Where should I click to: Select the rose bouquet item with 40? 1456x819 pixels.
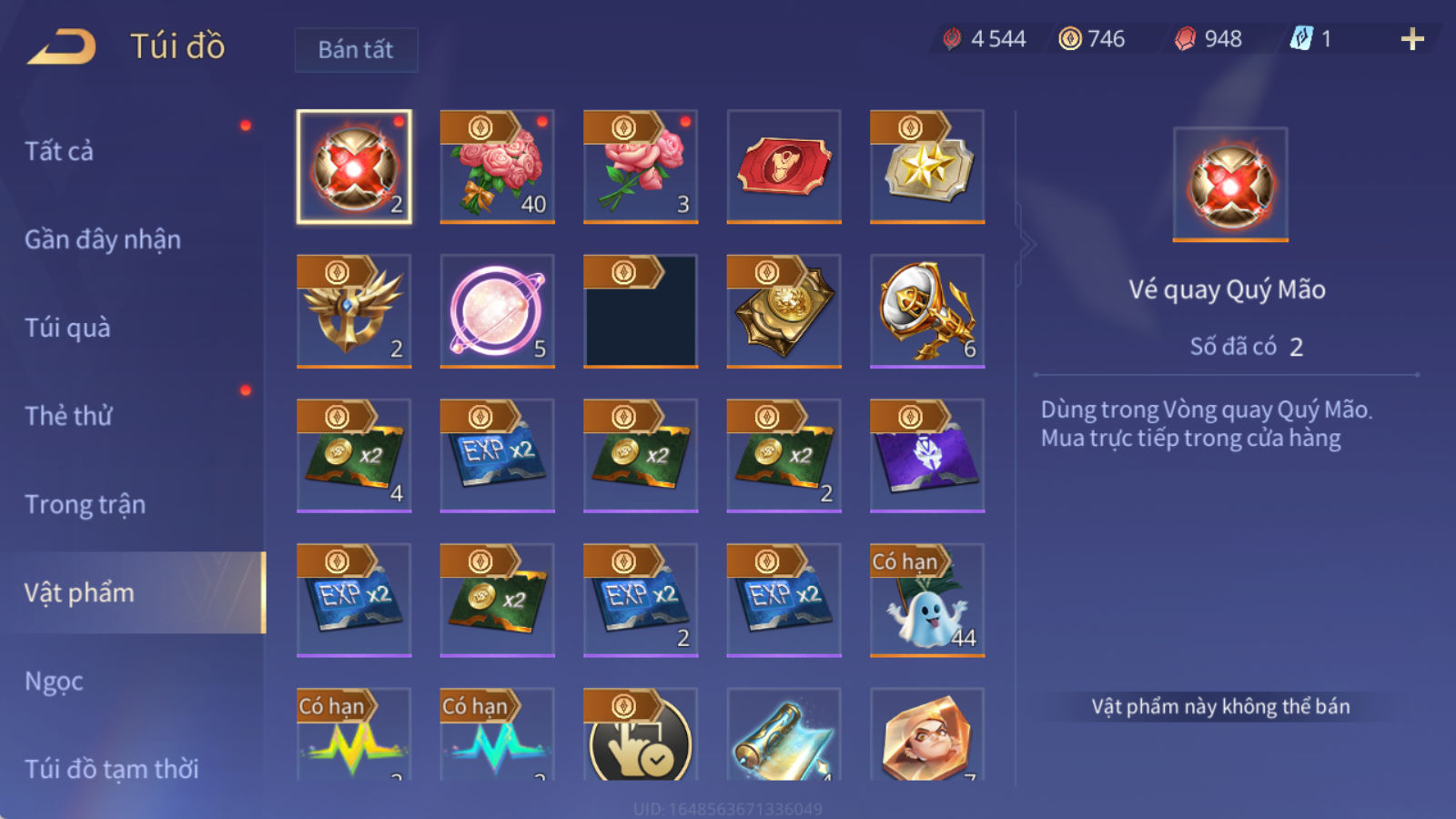[497, 167]
